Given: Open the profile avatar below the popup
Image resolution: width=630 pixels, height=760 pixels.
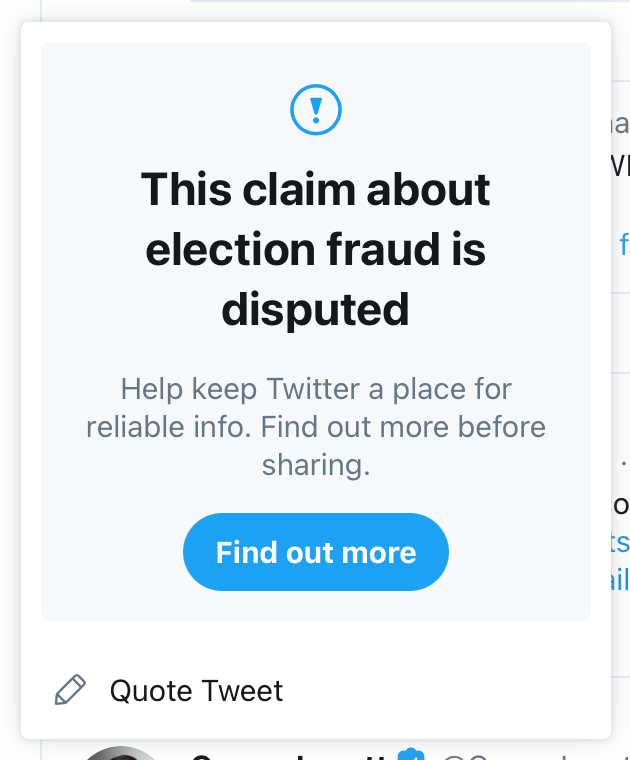Looking at the screenshot, I should point(120,754).
